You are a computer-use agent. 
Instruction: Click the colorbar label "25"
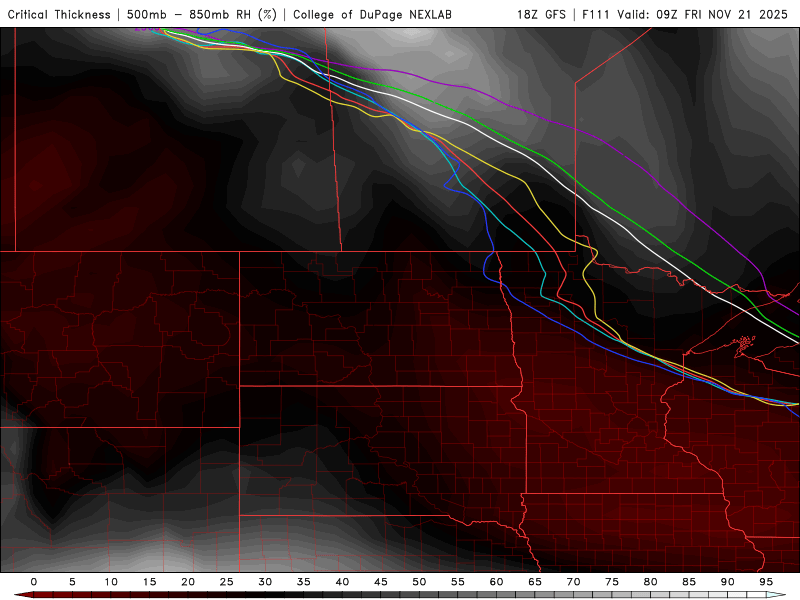tap(227, 582)
